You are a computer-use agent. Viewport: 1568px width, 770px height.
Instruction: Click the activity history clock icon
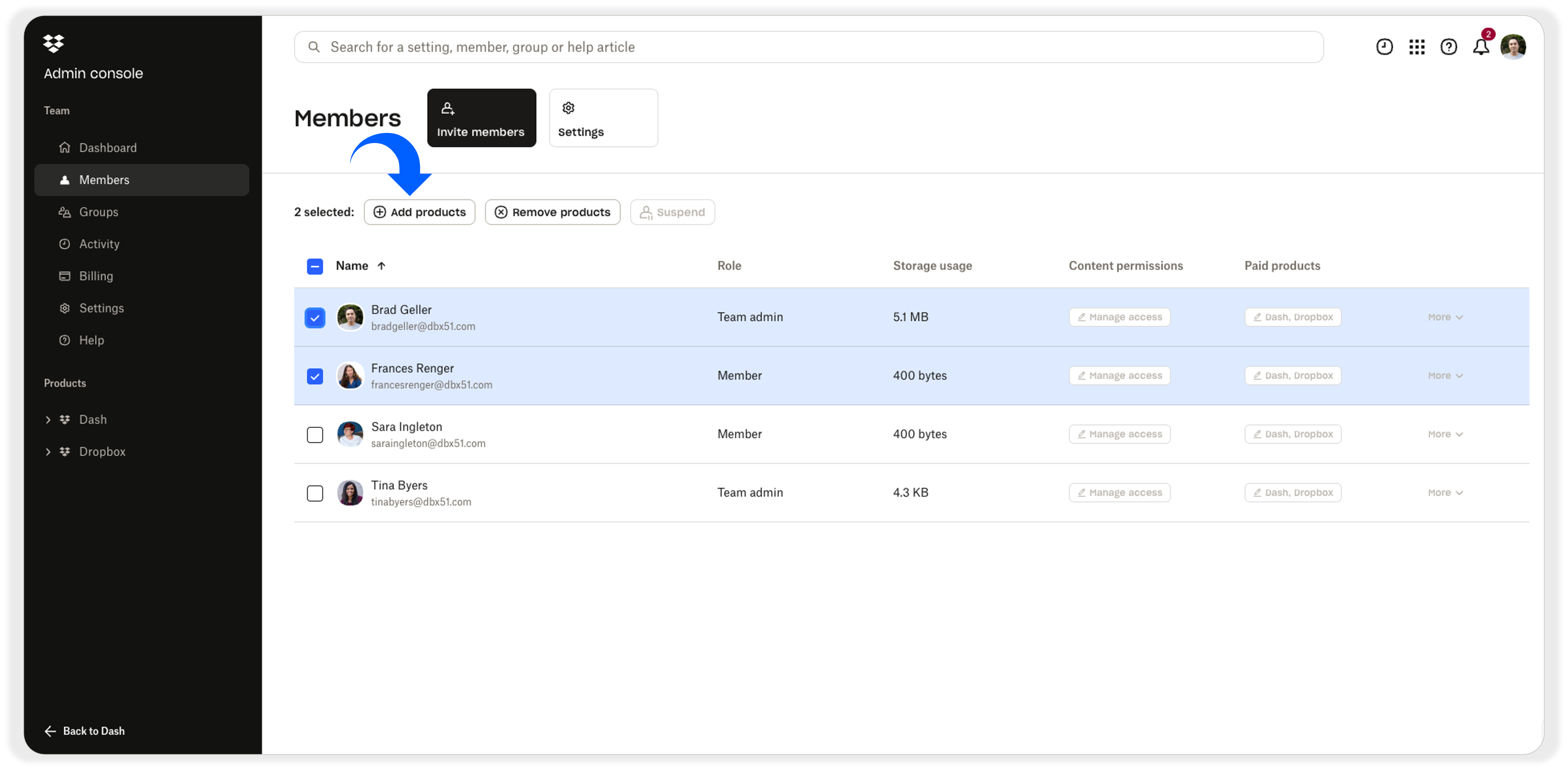coord(1384,46)
